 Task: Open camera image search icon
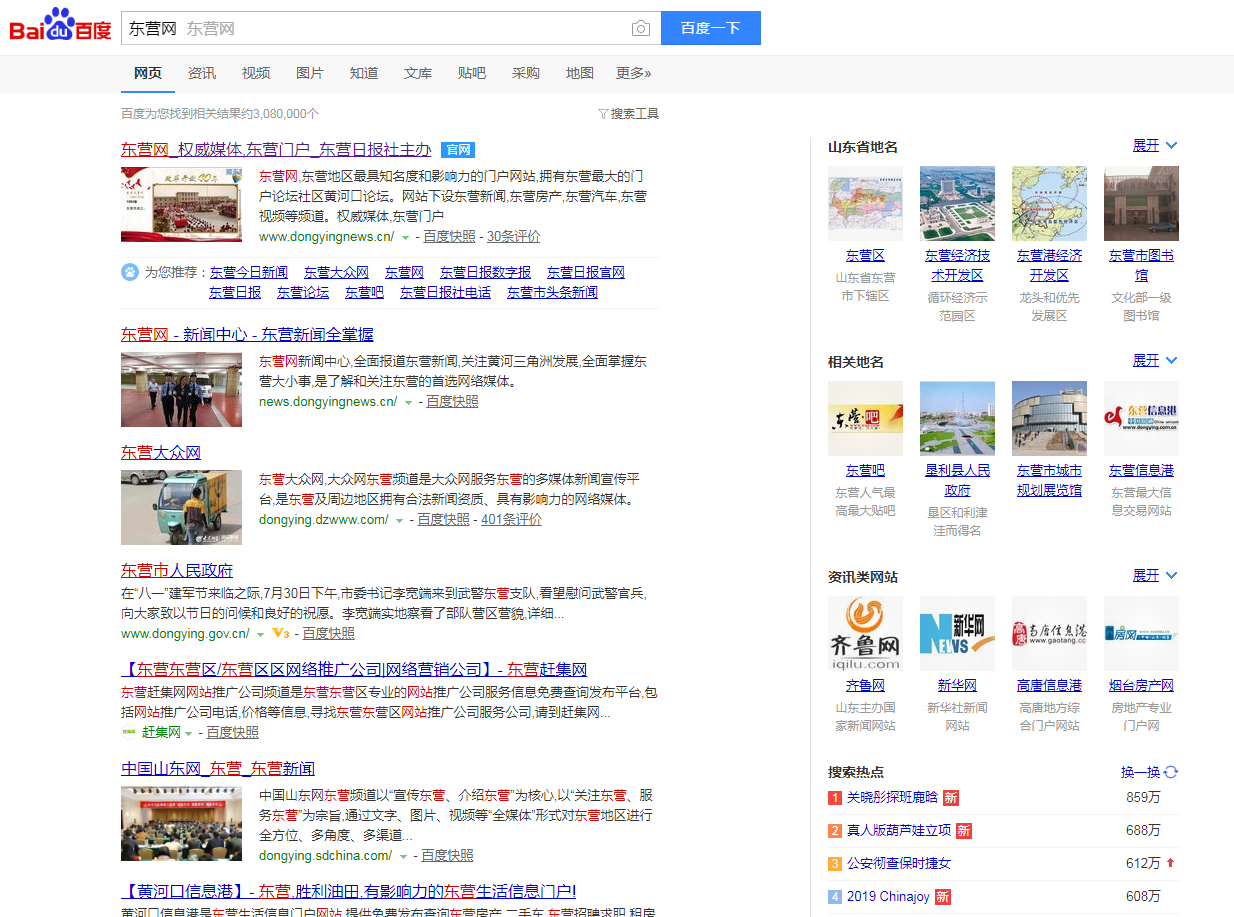point(641,29)
